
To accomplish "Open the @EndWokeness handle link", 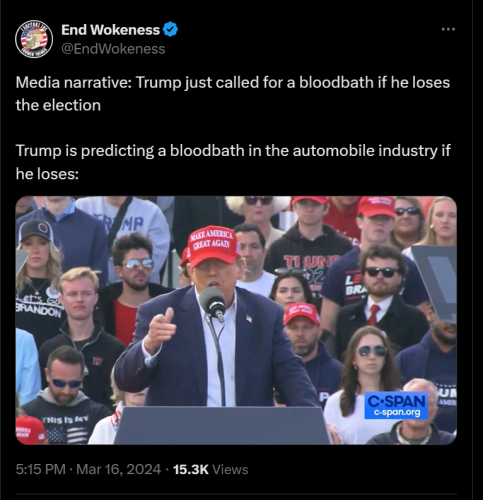I will (x=113, y=49).
